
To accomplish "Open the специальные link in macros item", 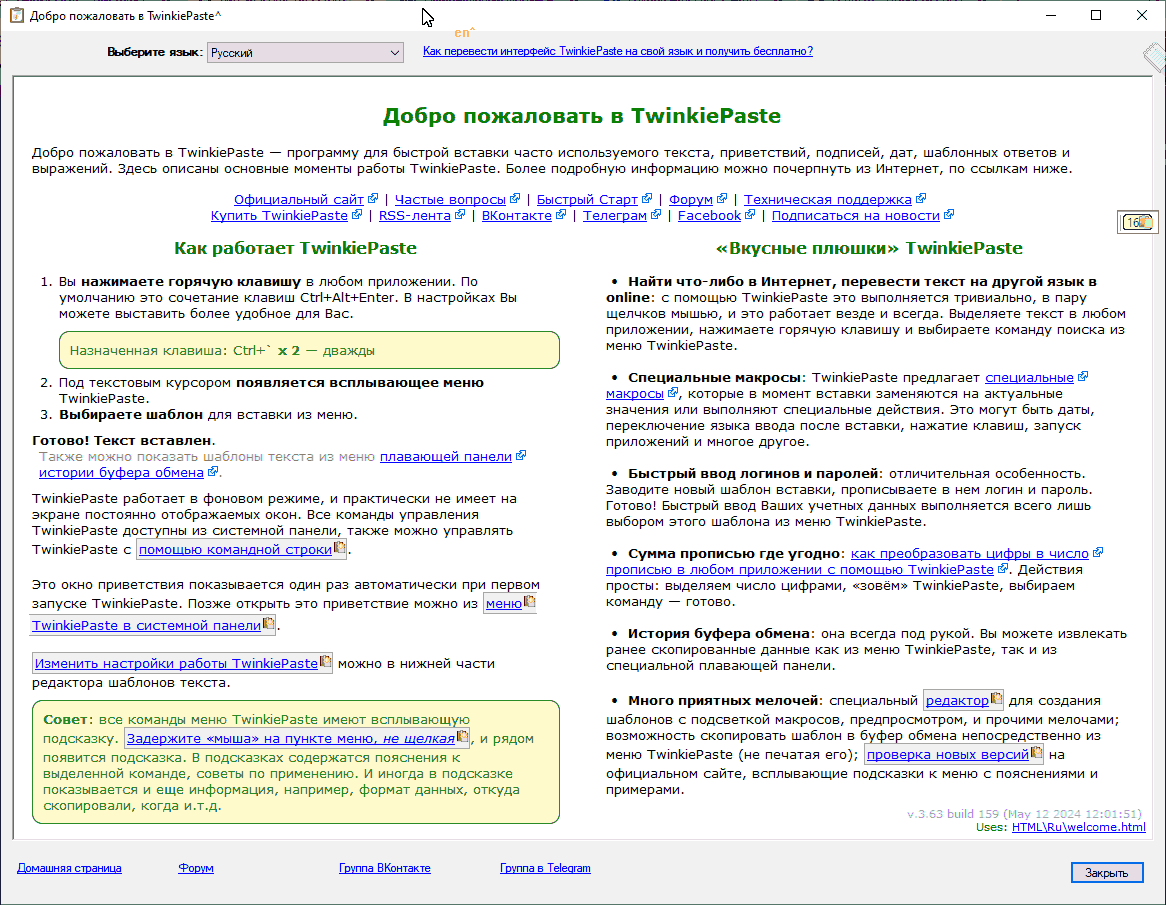I will (1029, 378).
